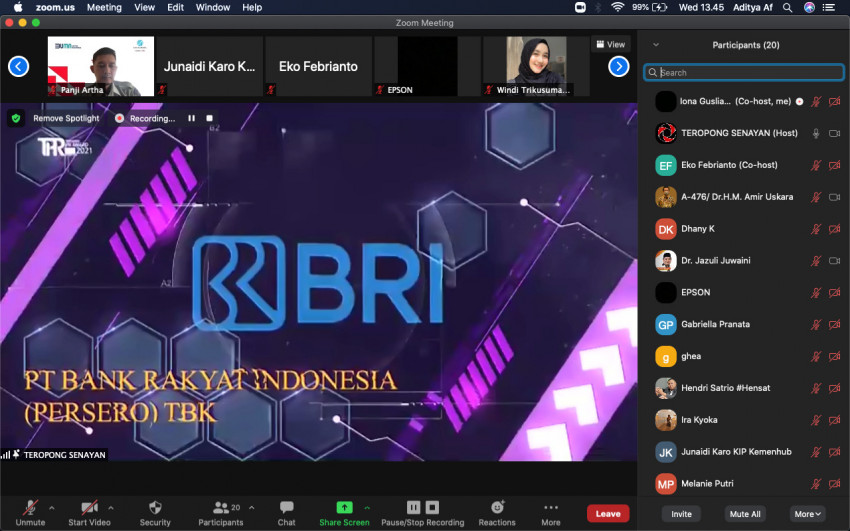Select participant Melanie Putri in list
Image resolution: width=850 pixels, height=531 pixels.
pyautogui.click(x=744, y=484)
